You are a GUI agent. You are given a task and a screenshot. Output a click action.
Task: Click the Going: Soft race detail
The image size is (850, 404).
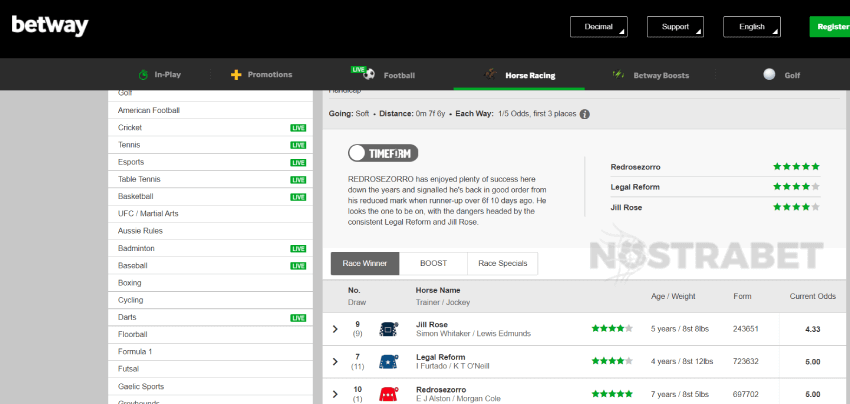pyautogui.click(x=349, y=114)
